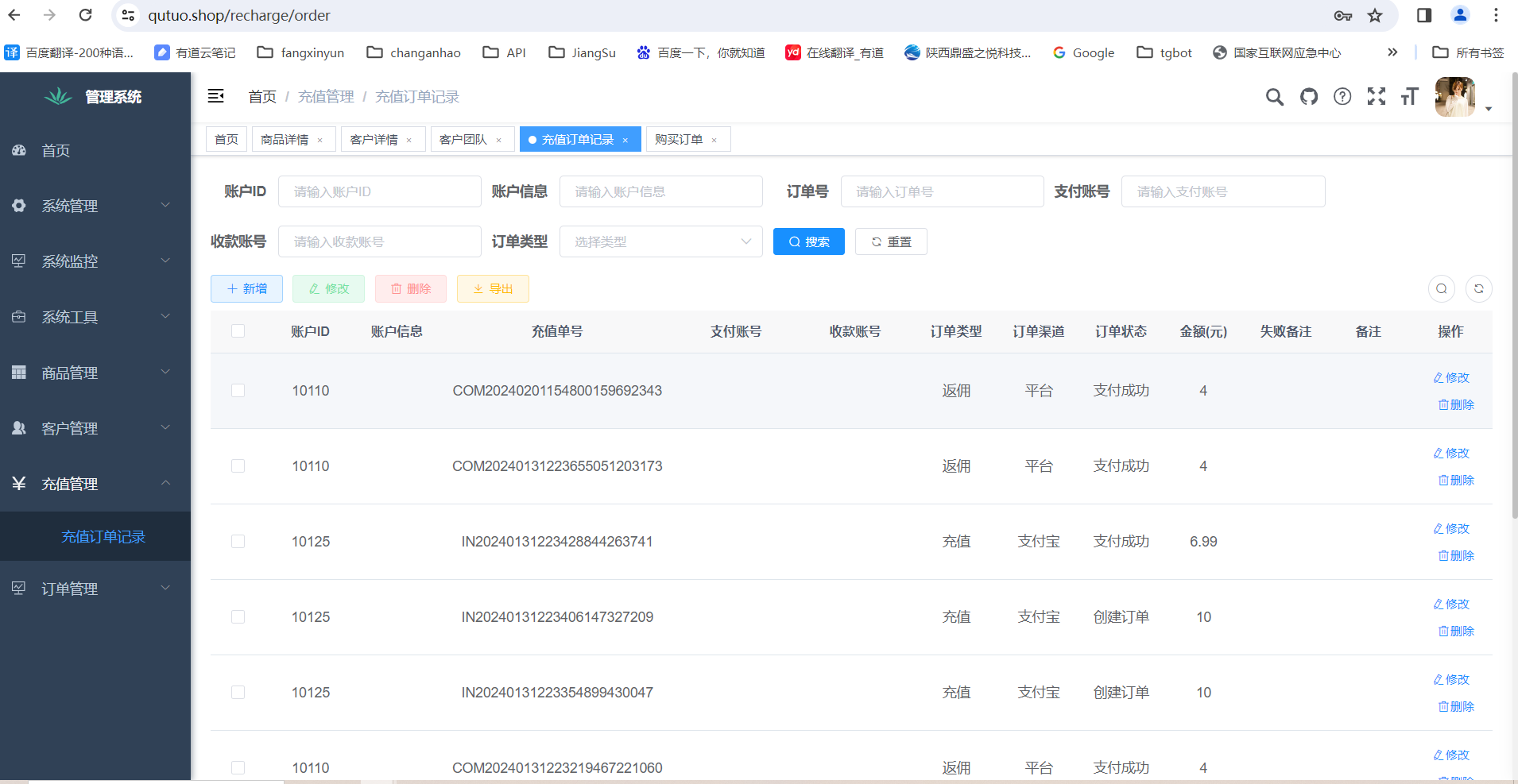Open the dropdown arrow beside the avatar

[x=1489, y=109]
